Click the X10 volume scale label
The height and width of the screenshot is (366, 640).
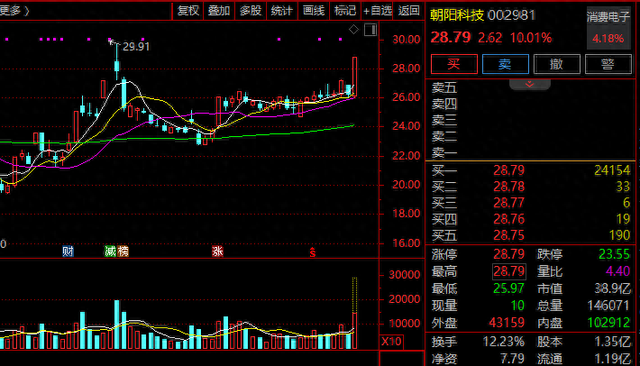tap(391, 341)
